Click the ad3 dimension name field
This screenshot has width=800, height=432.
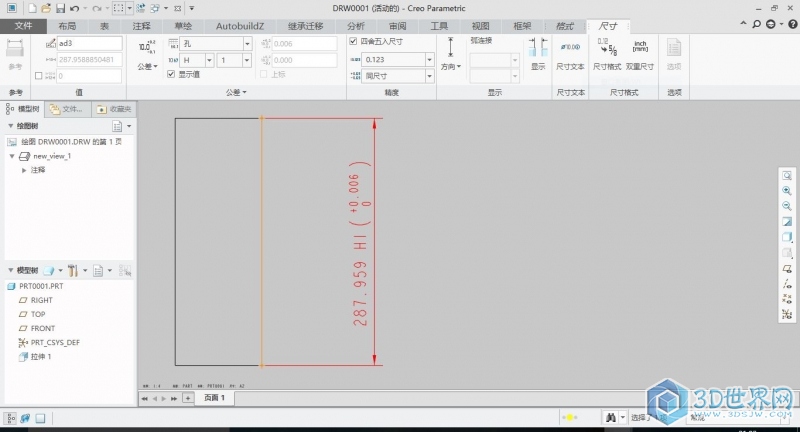(89, 43)
